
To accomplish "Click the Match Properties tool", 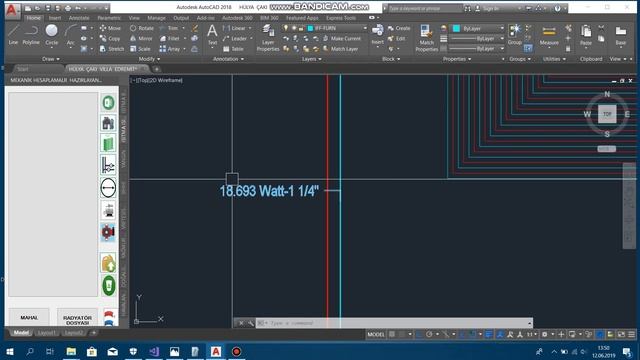I will coord(427,38).
